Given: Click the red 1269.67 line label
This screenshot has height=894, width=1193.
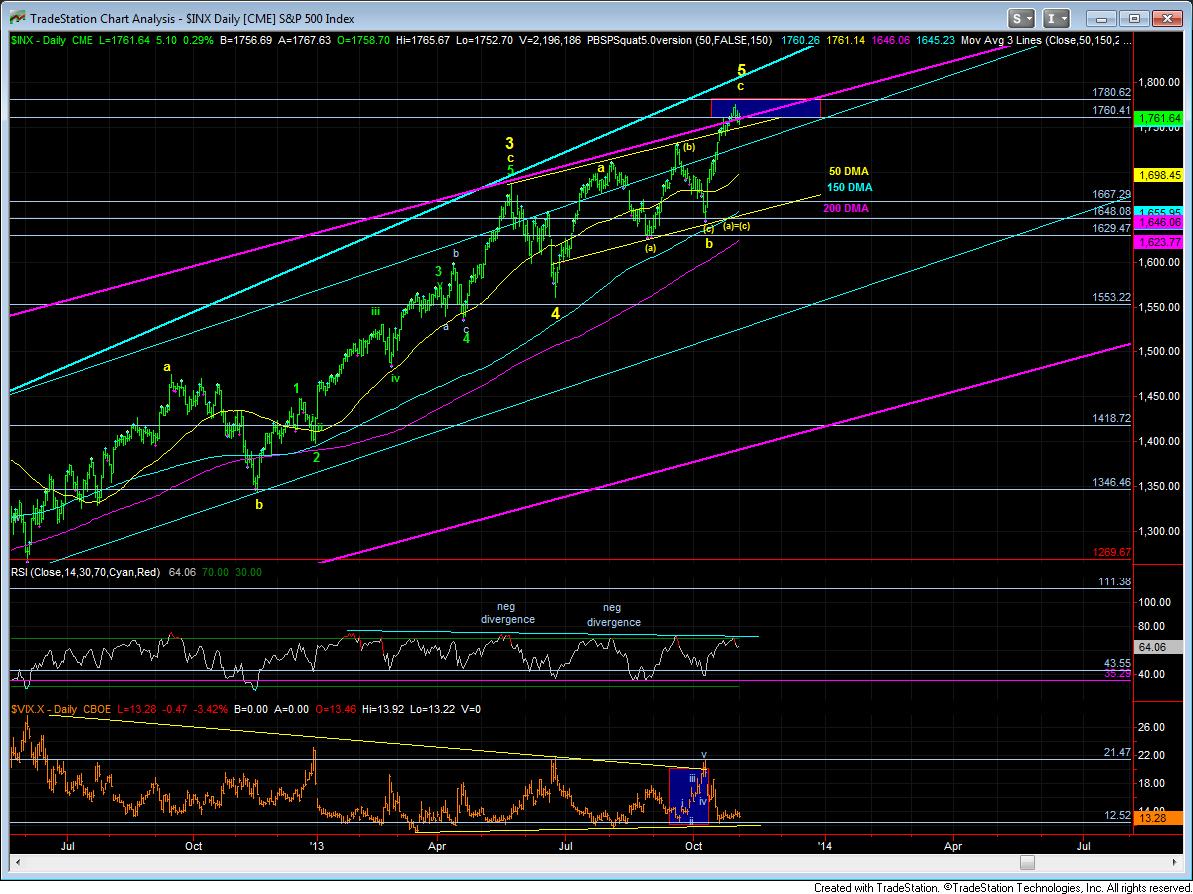Looking at the screenshot, I should 1112,552.
